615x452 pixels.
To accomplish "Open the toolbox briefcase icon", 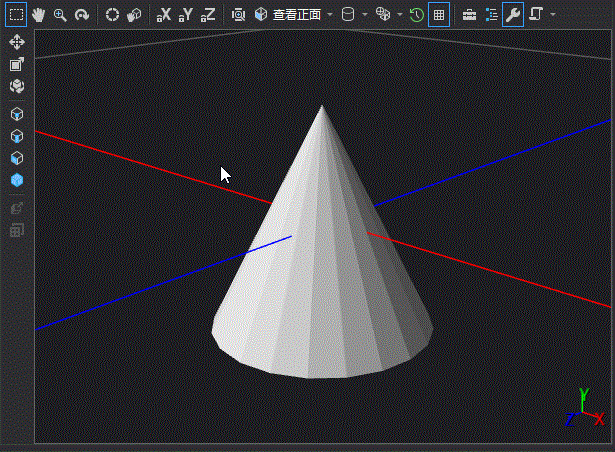I will (469, 15).
